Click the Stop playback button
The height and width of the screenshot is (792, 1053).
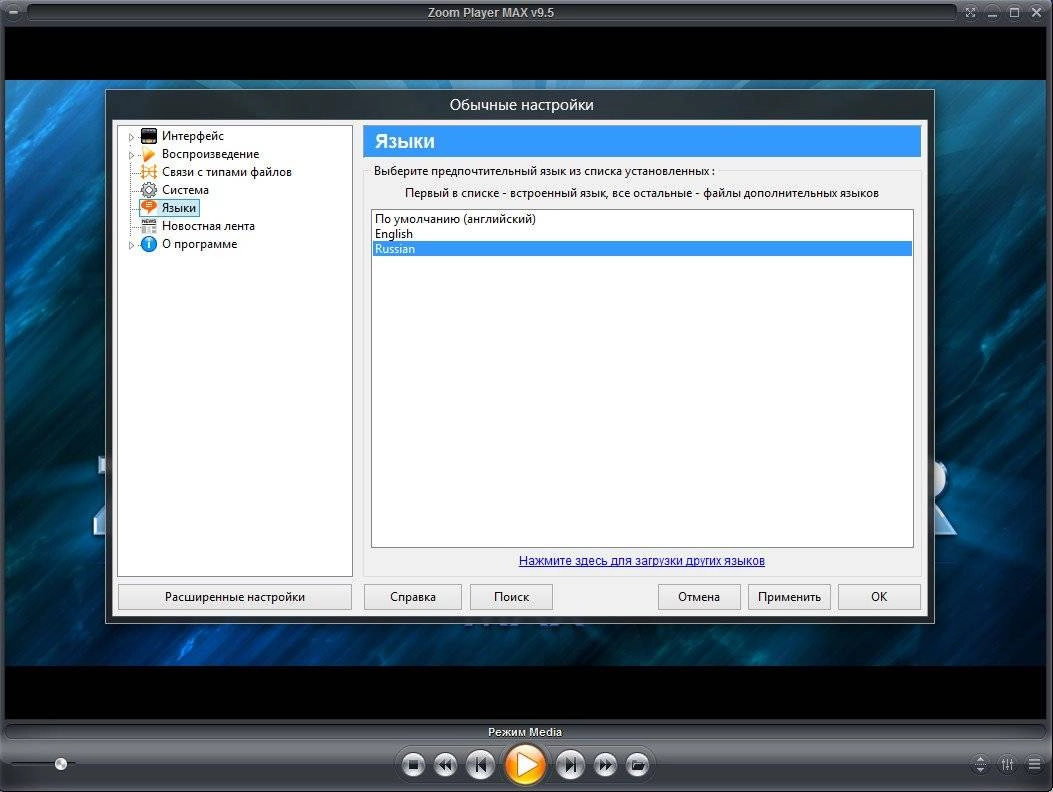point(413,764)
